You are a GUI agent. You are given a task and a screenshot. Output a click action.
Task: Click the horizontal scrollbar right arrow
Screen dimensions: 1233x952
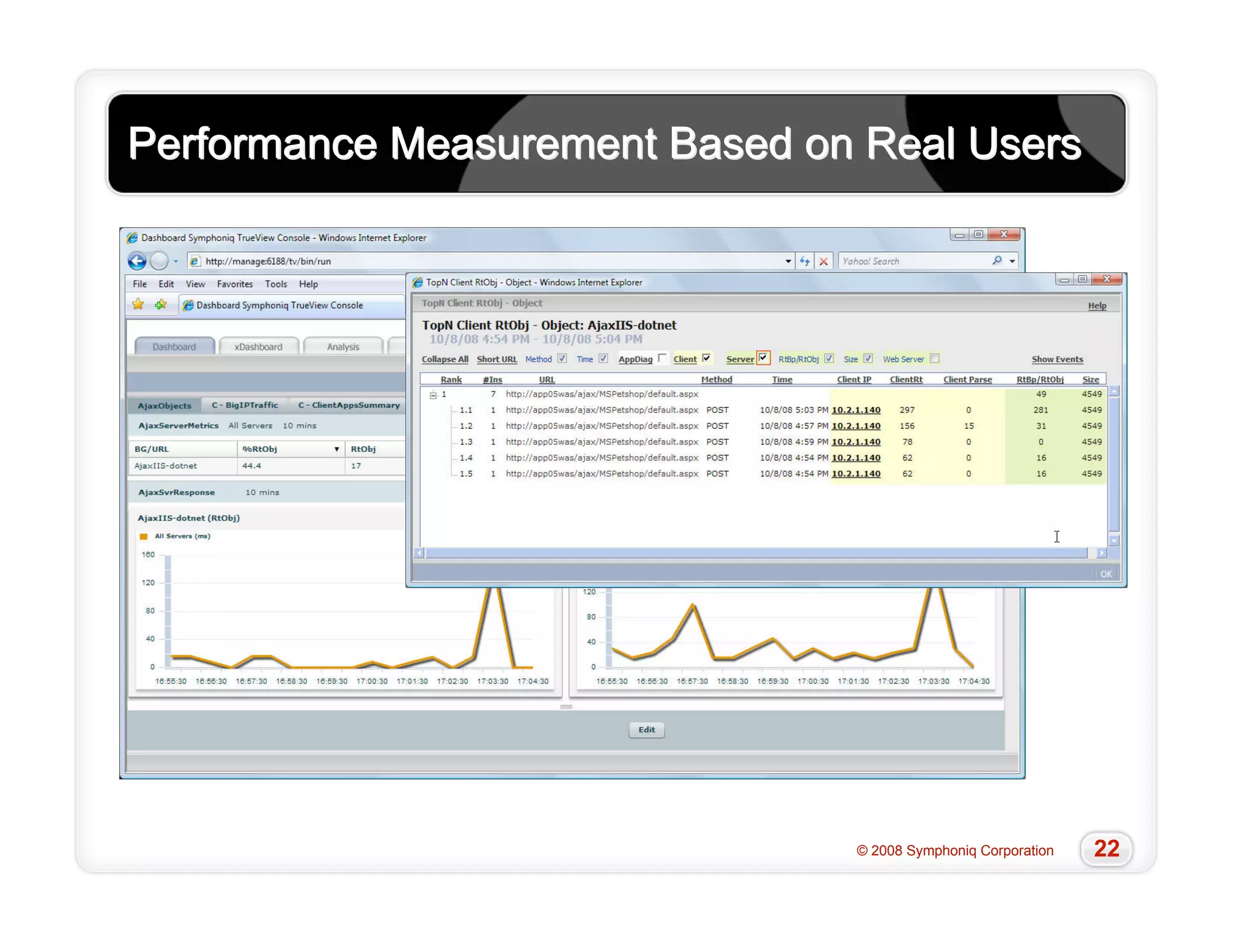(1101, 552)
